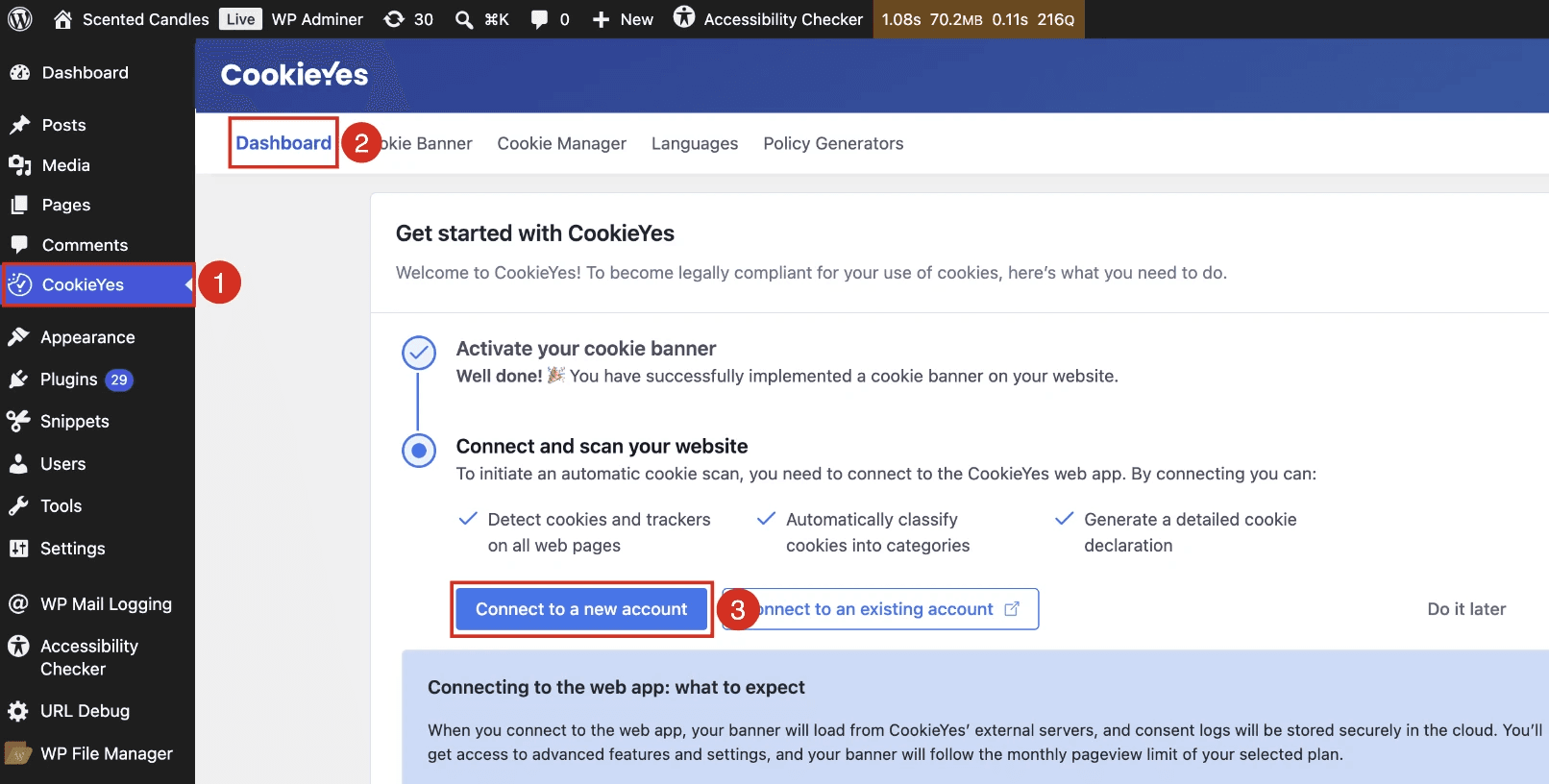Open comments bubble icon in admin bar

539,19
